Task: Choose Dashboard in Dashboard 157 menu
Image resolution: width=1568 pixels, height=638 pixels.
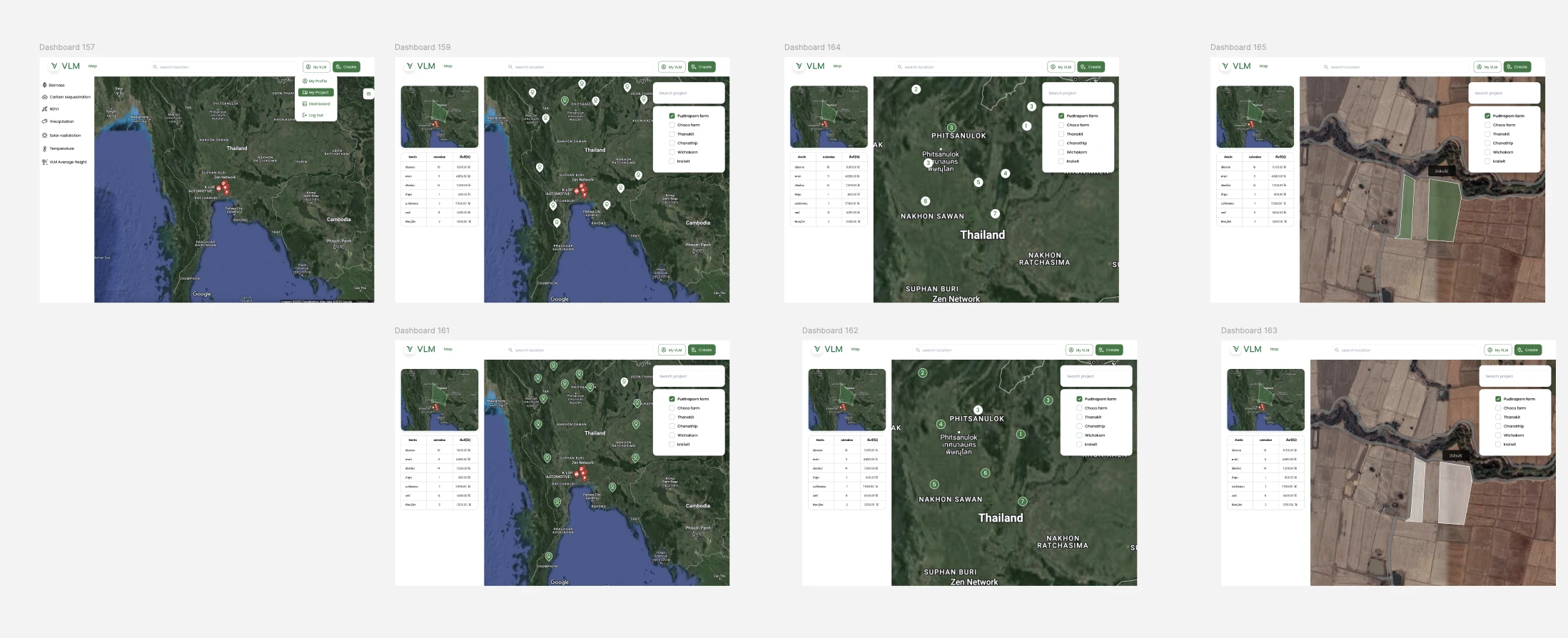Action: [316, 104]
